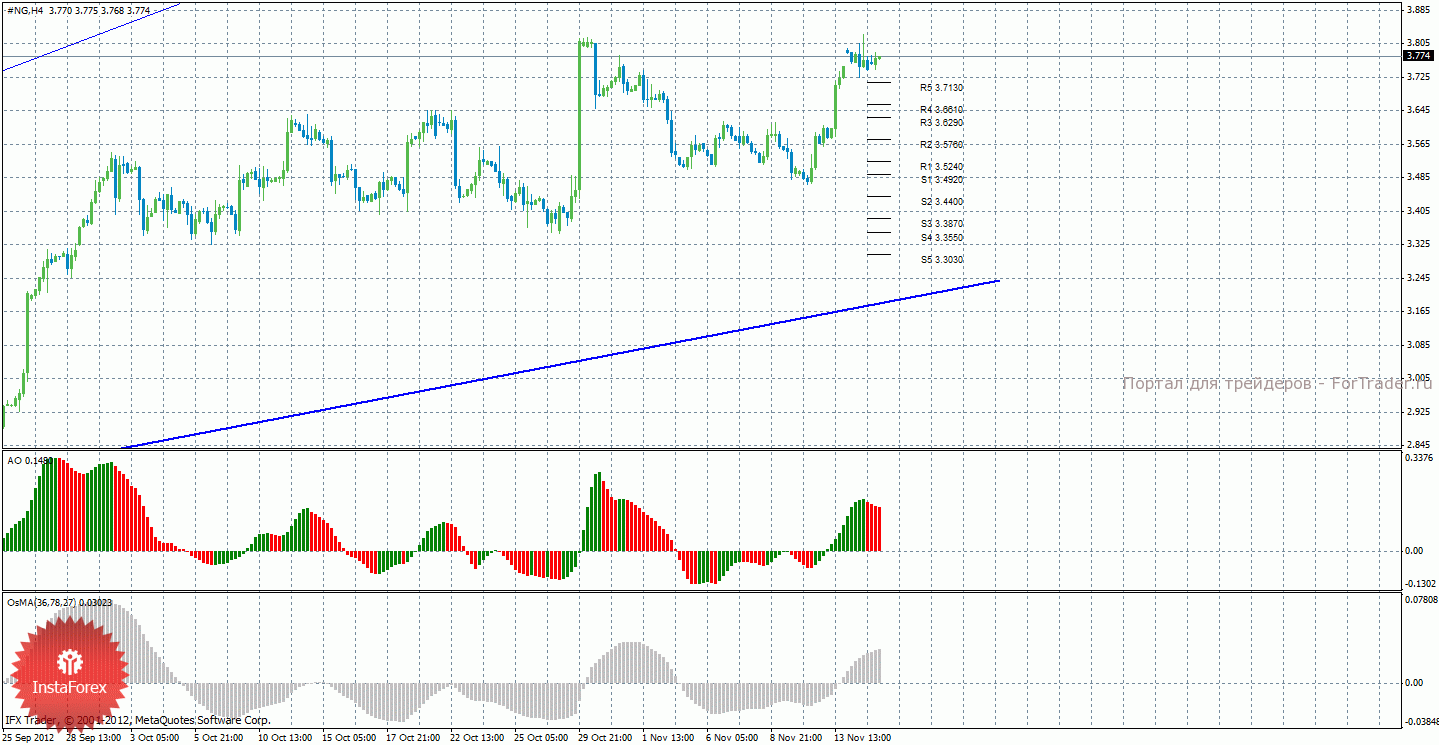Click the 13 Nov 13:00 time label

pos(862,737)
